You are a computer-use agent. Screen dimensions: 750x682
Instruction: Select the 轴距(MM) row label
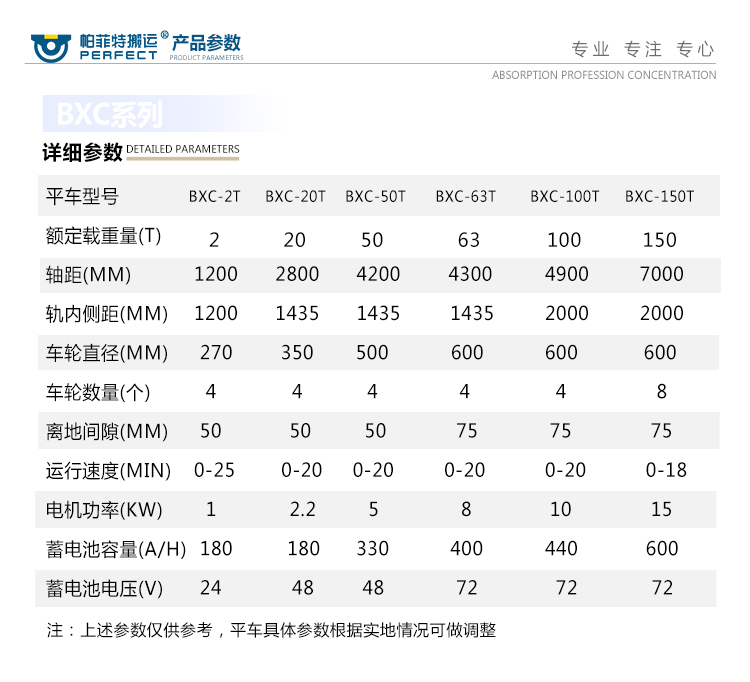(88, 275)
